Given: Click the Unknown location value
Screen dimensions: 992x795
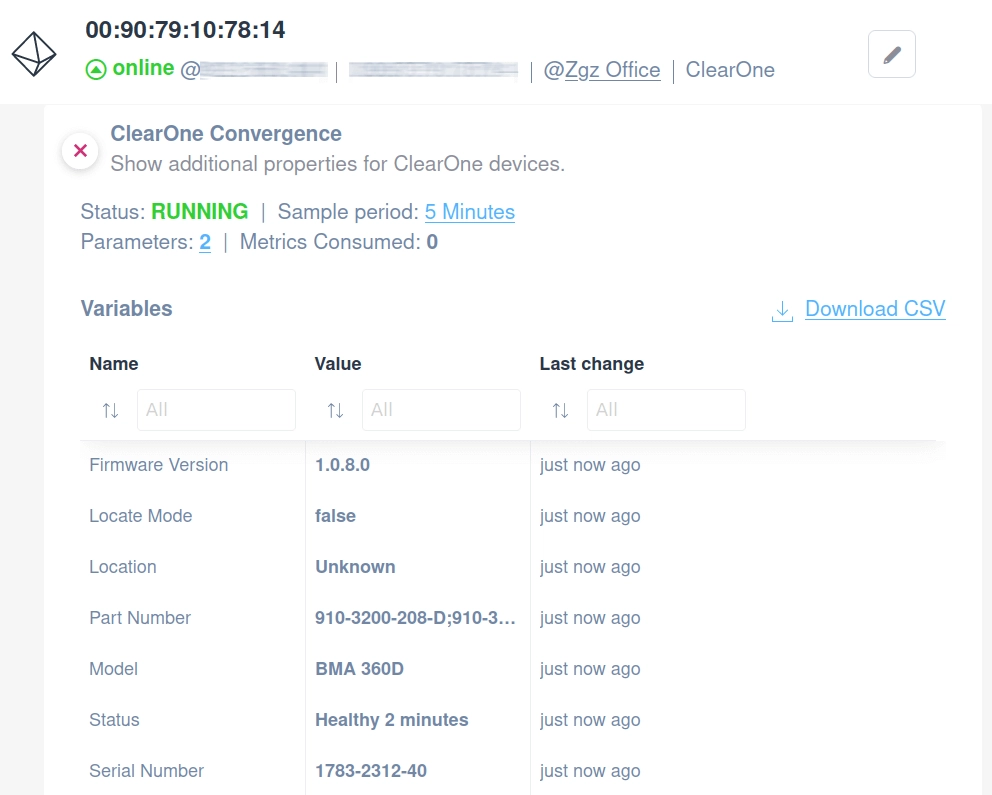Looking at the screenshot, I should click(356, 567).
